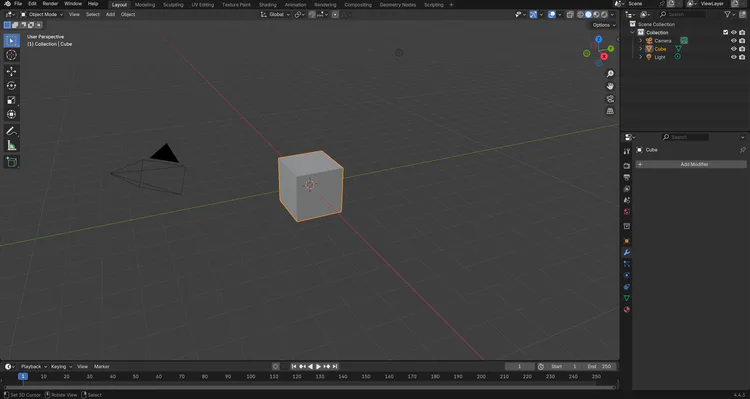750x399 pixels.
Task: Click the Cursor tool icon
Action: pos(11,55)
